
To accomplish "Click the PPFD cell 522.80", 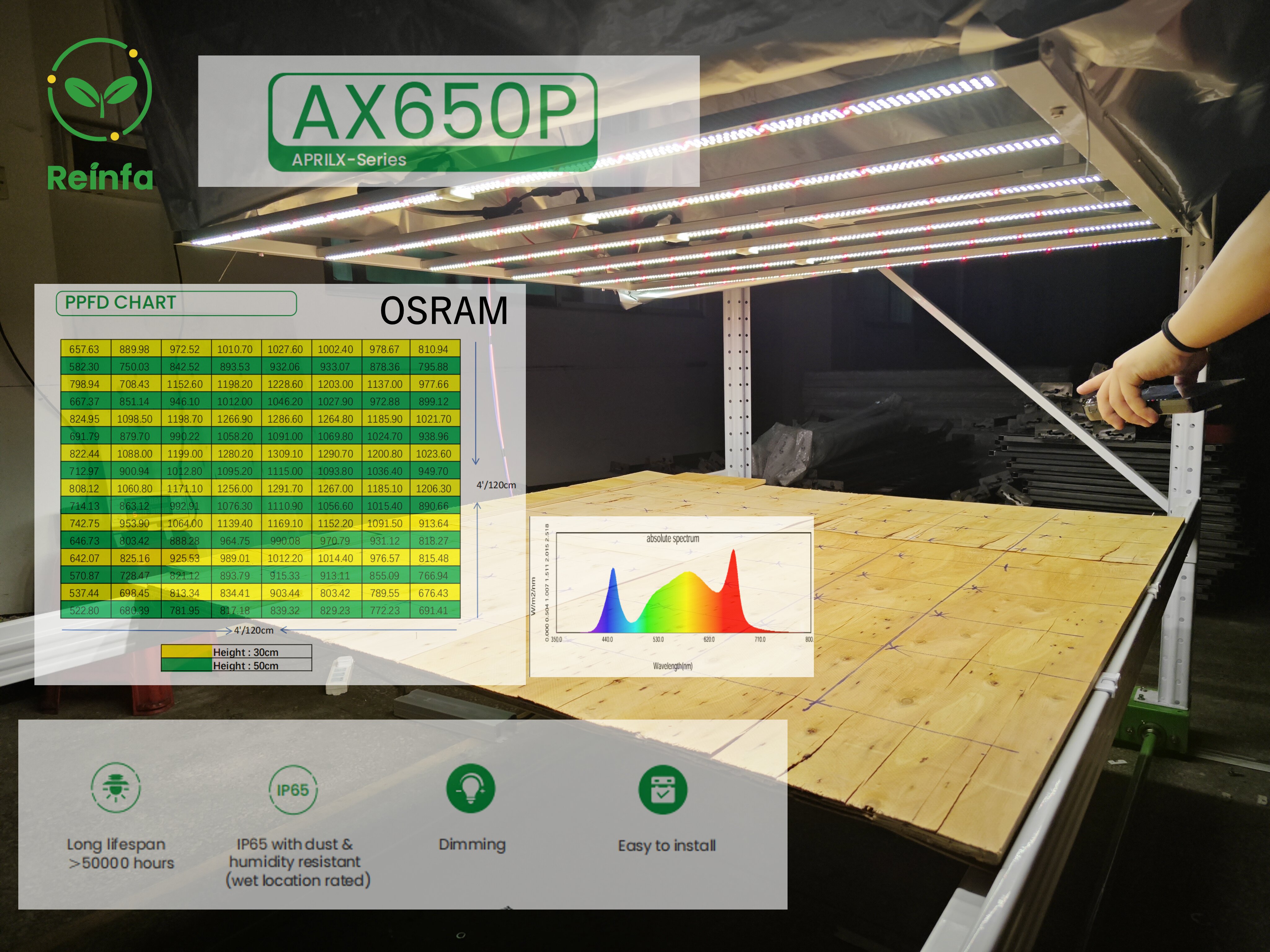I will pos(86,610).
